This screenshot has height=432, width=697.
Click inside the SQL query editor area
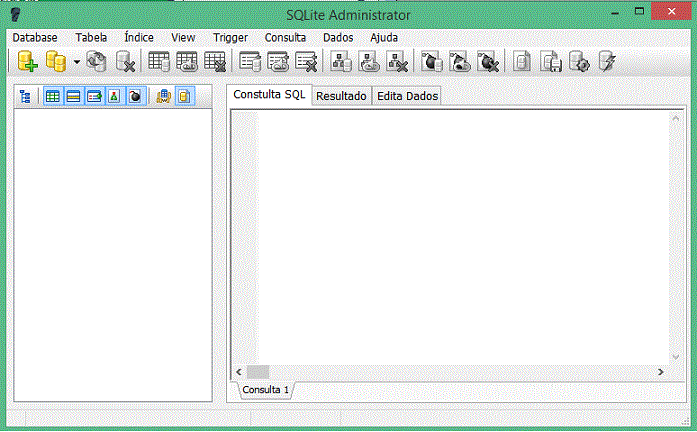[x=464, y=238]
